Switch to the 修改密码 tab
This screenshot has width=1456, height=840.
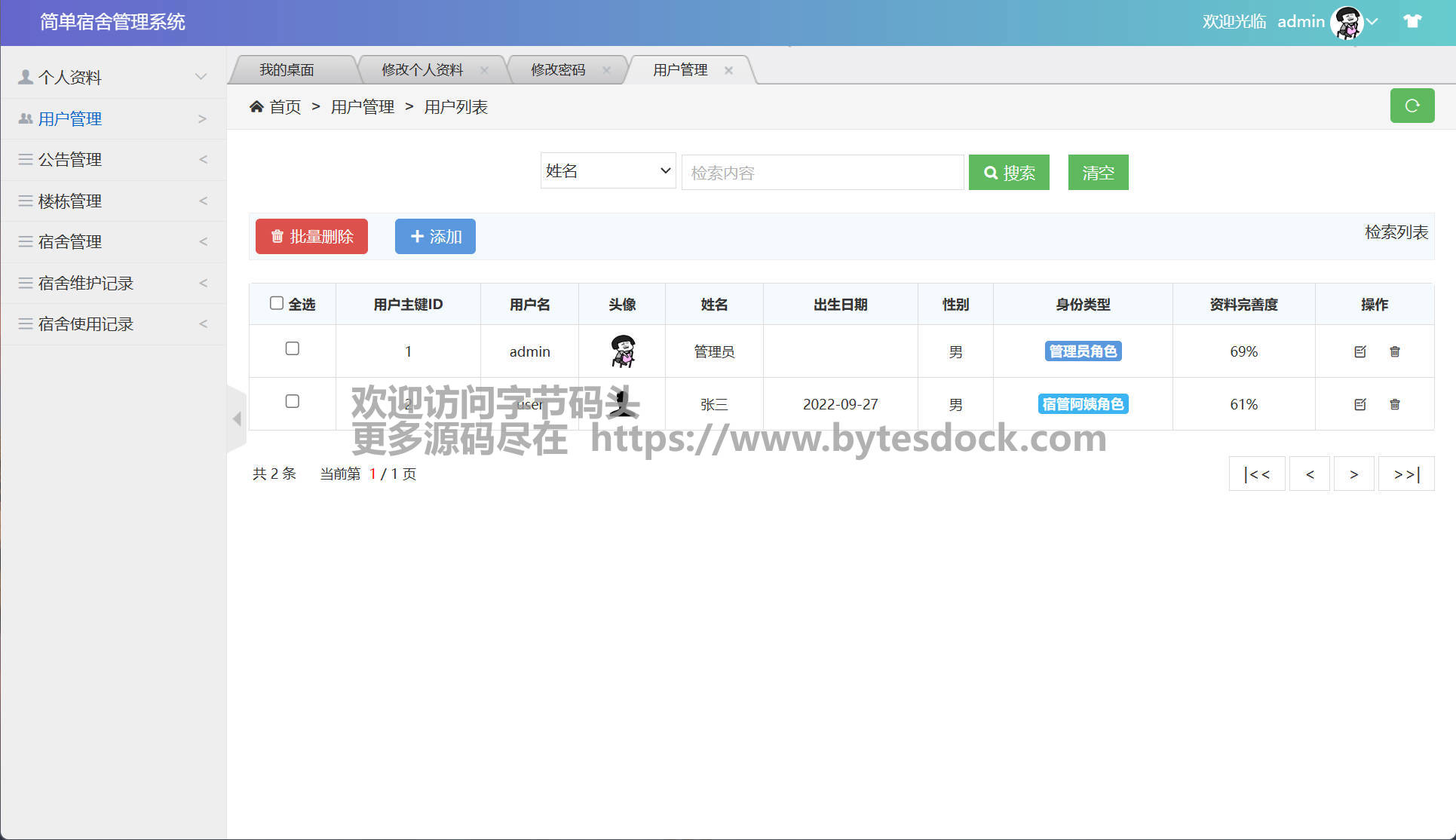pyautogui.click(x=558, y=70)
